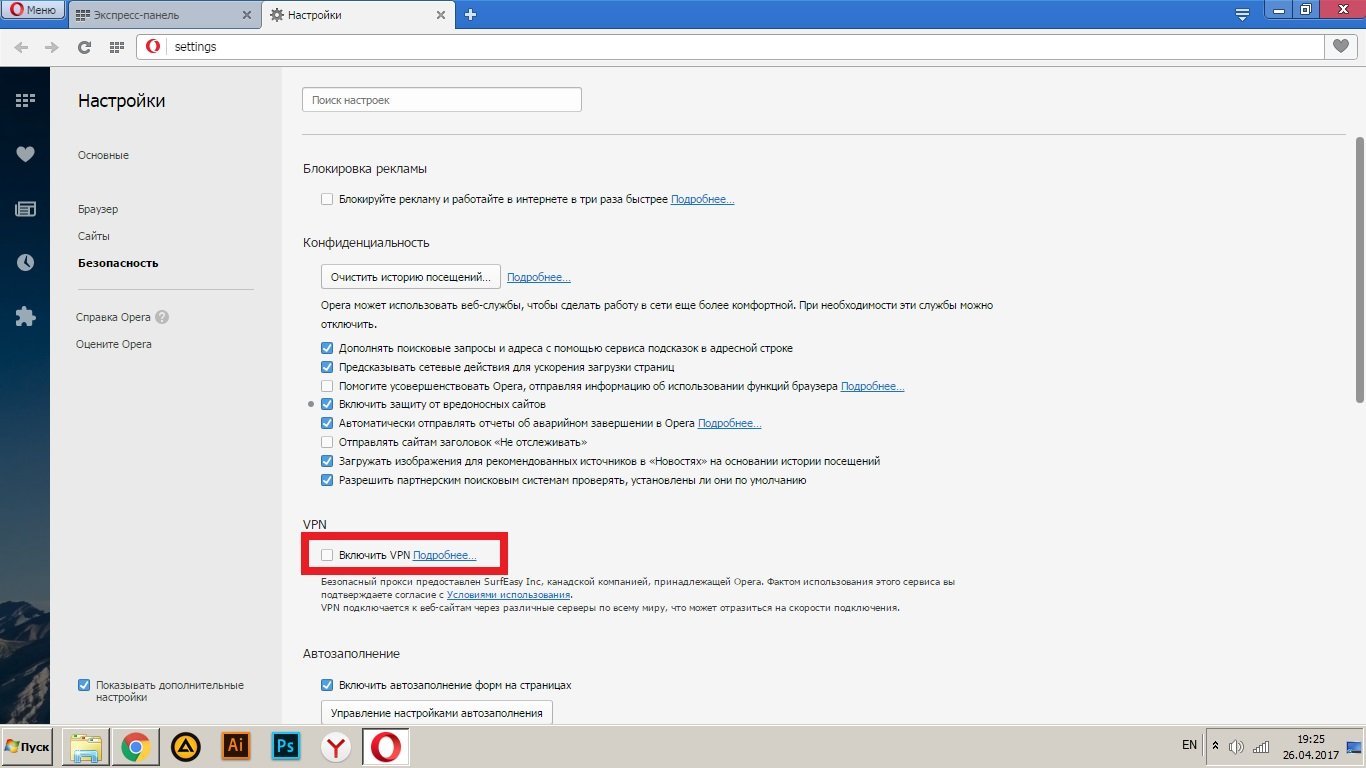Screen dimensions: 1366x768
Task: Click the Поиск настроек search field
Action: pyautogui.click(x=441, y=100)
